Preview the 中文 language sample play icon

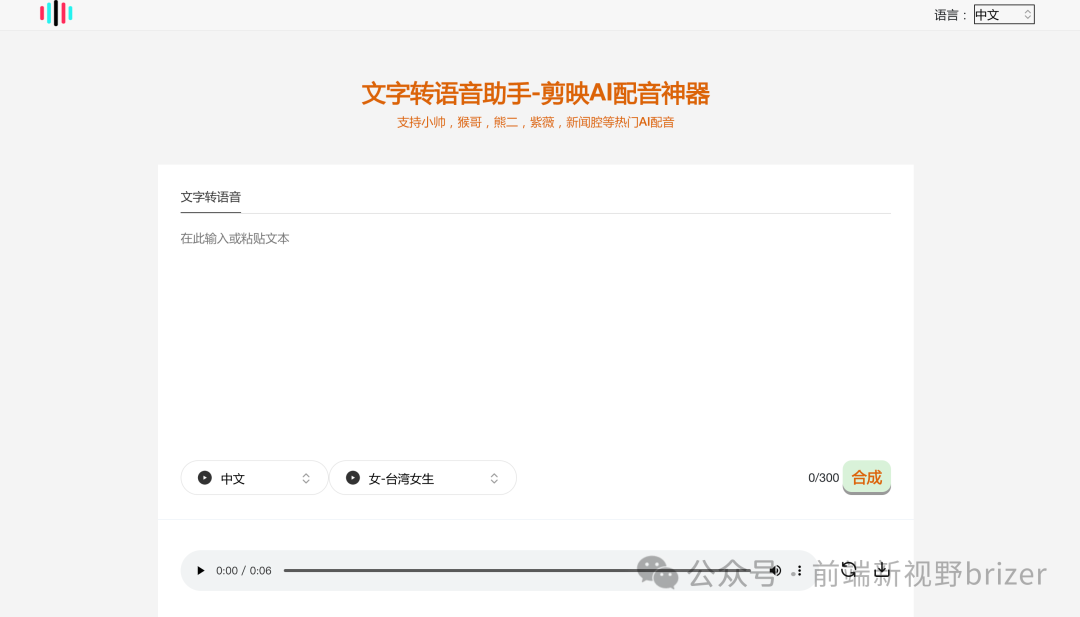coord(205,478)
